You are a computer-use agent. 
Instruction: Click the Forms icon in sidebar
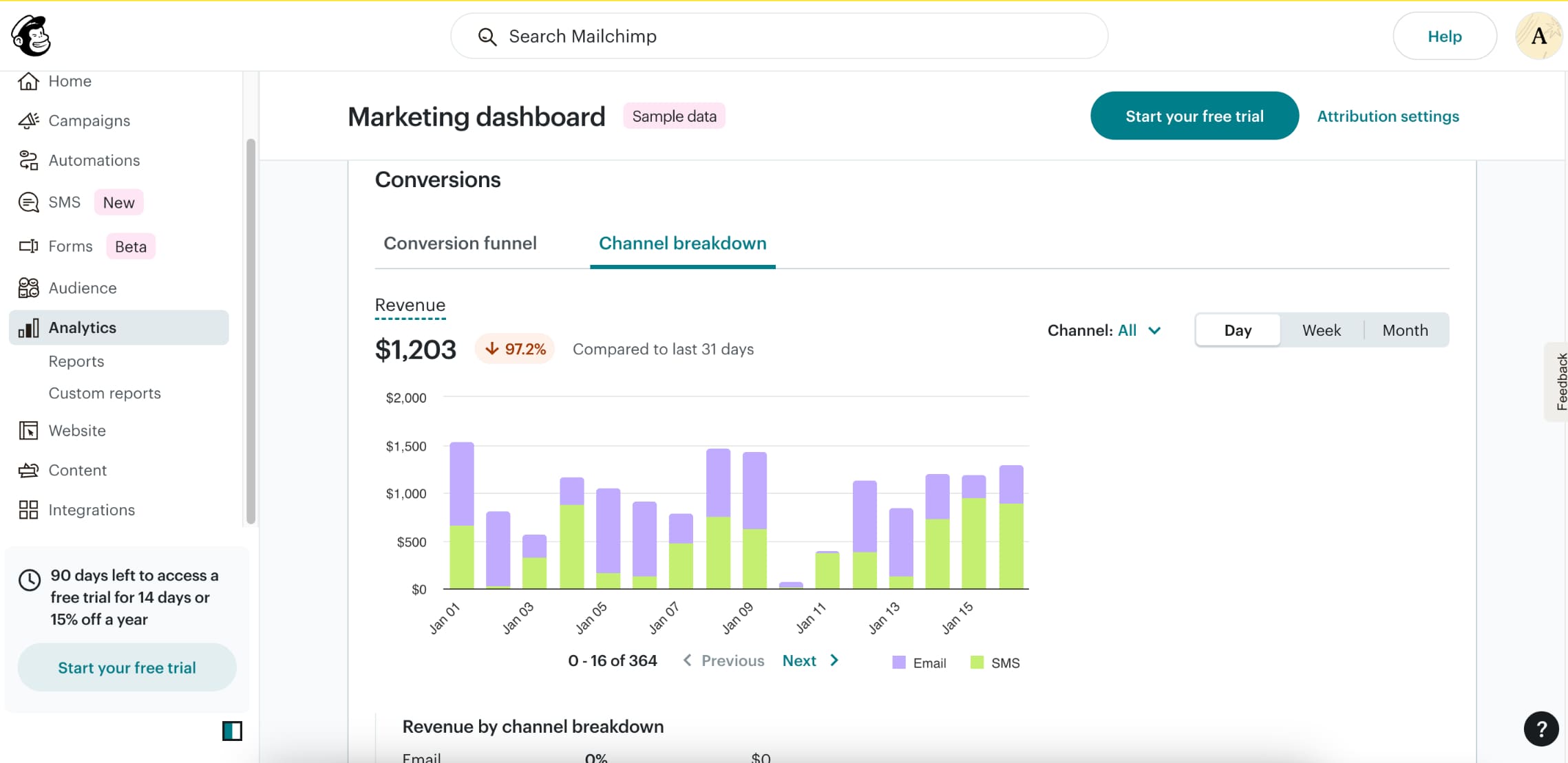28,246
